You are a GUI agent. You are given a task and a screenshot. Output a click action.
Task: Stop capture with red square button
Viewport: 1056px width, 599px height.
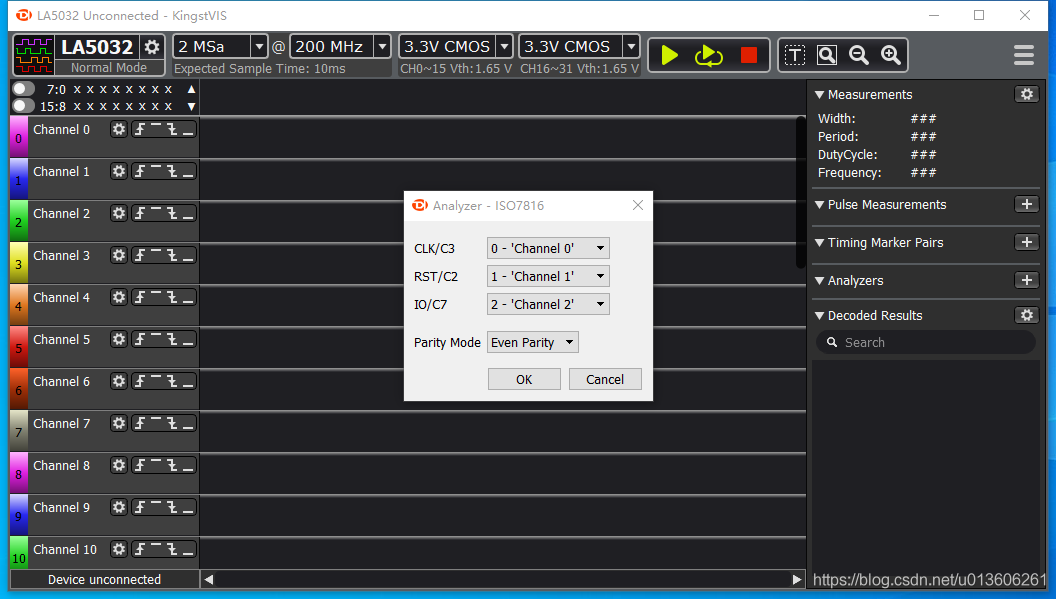click(x=748, y=55)
